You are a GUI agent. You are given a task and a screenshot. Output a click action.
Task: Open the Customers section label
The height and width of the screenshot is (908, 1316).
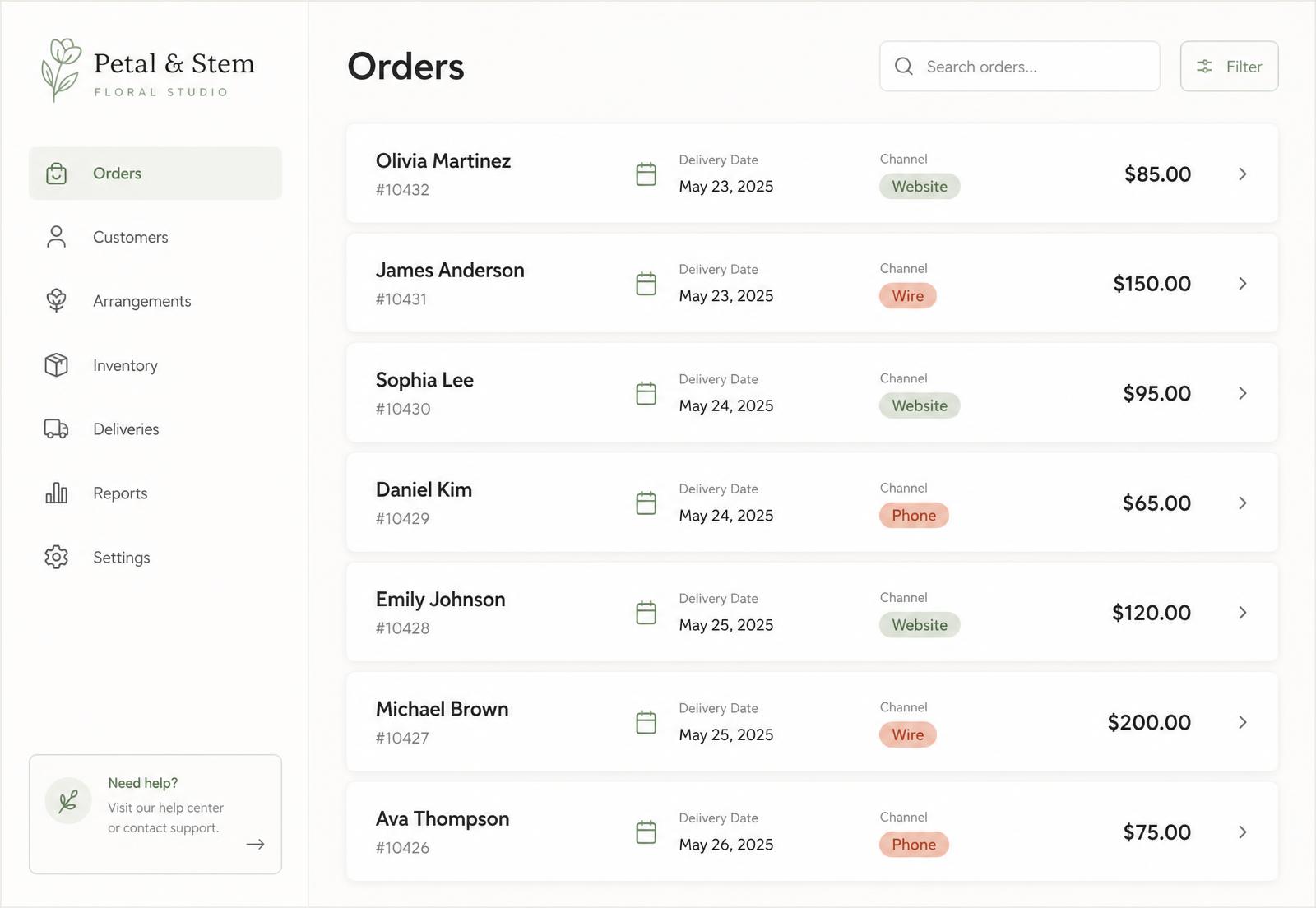(130, 237)
